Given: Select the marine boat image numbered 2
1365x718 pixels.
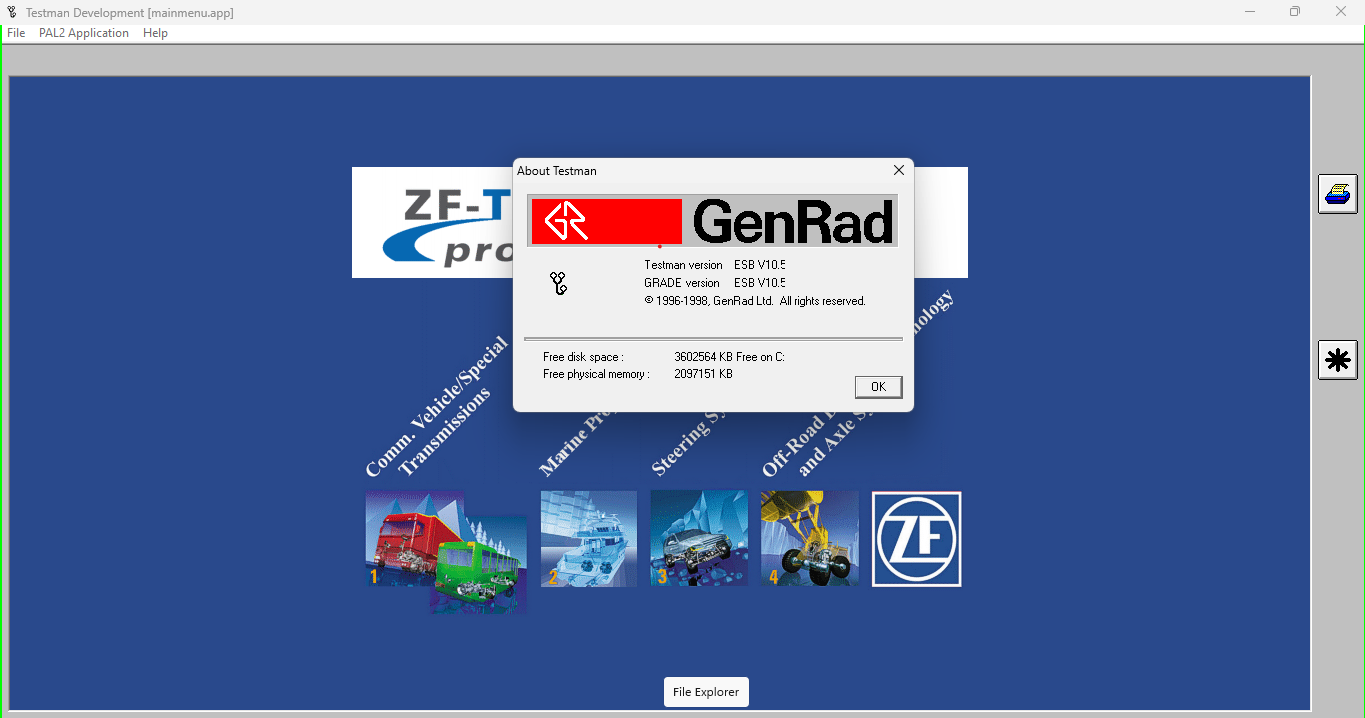Looking at the screenshot, I should coord(589,538).
